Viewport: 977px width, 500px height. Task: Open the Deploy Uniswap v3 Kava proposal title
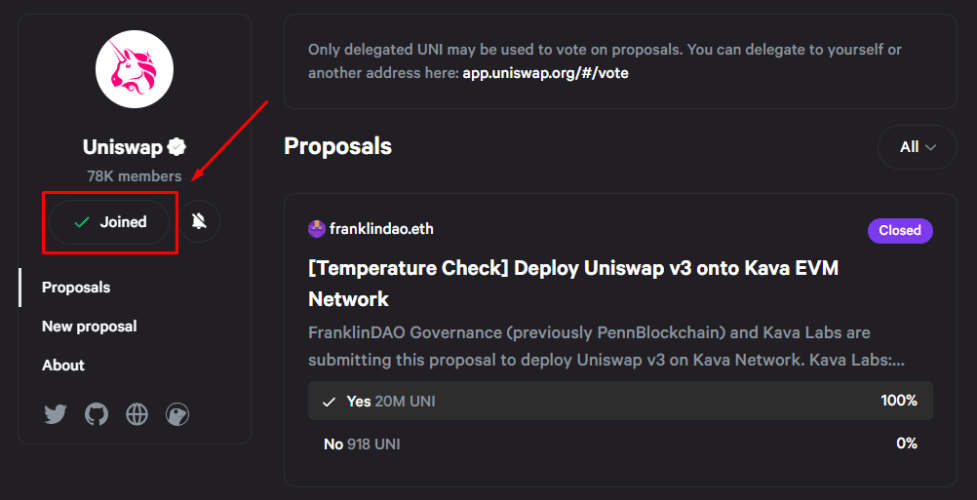573,284
